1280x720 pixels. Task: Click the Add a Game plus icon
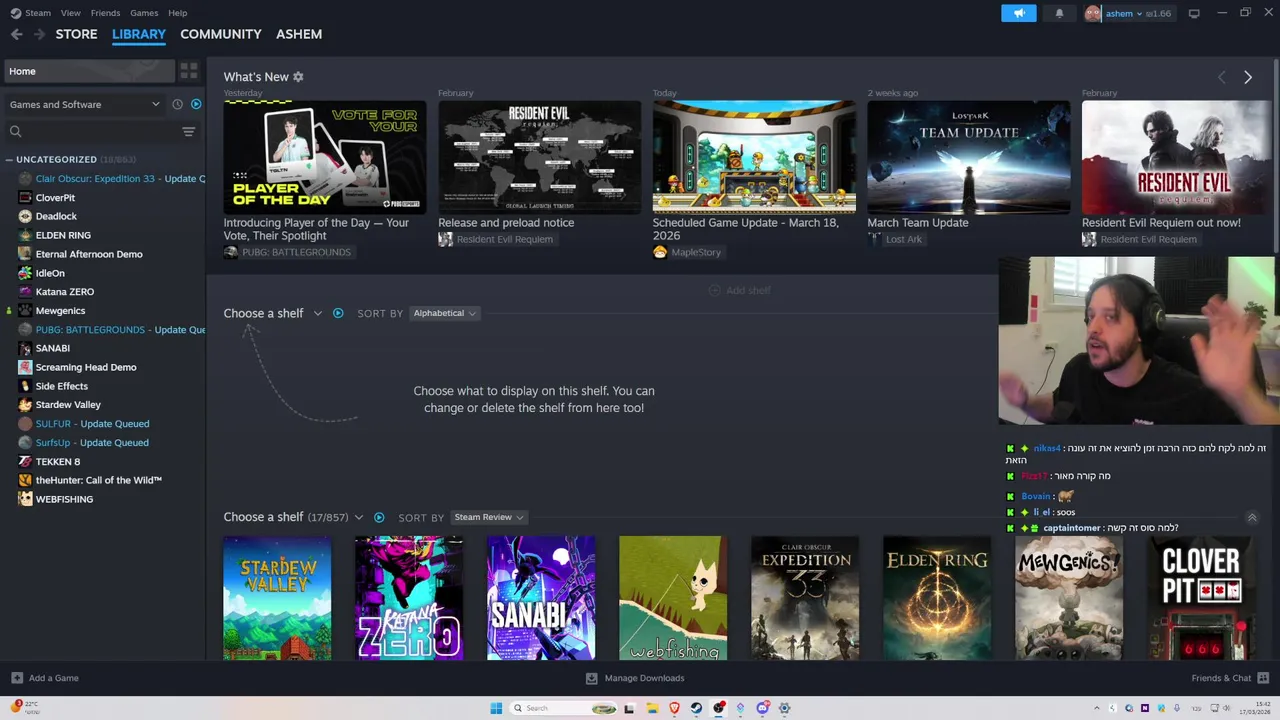[17, 678]
